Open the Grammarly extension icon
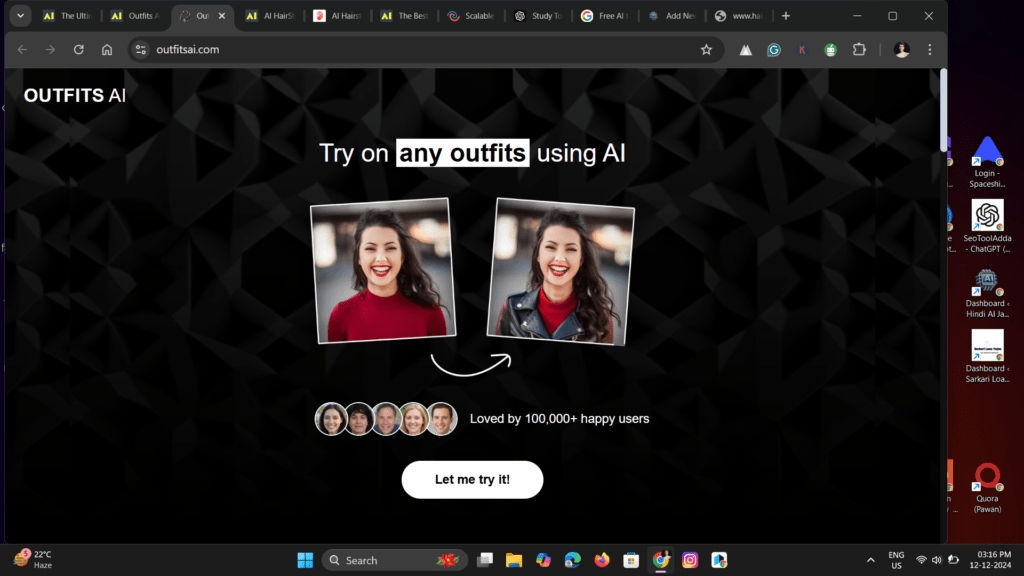Image resolution: width=1024 pixels, height=576 pixels. pos(774,50)
